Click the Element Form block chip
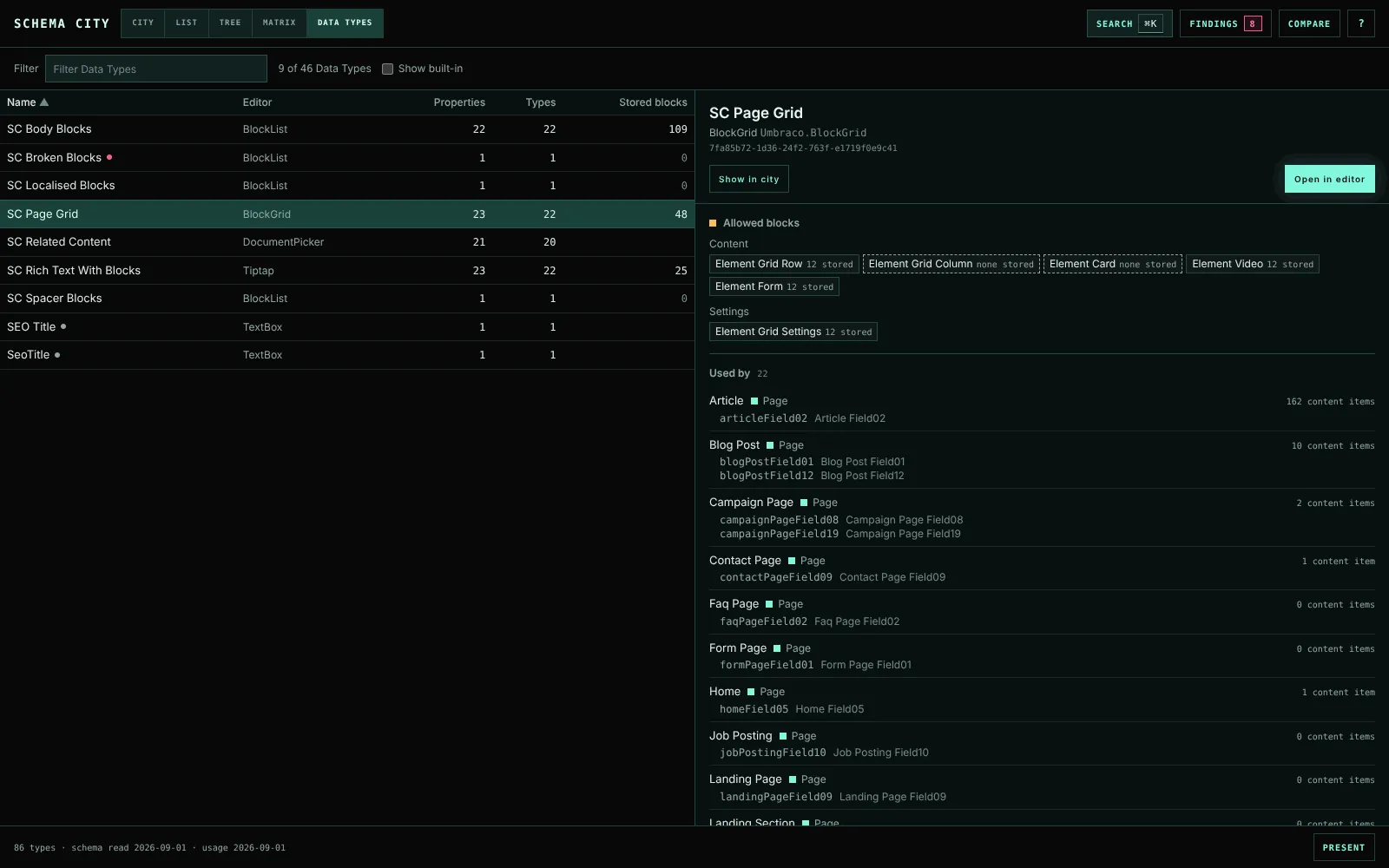Viewport: 1389px width, 868px height. click(x=773, y=286)
